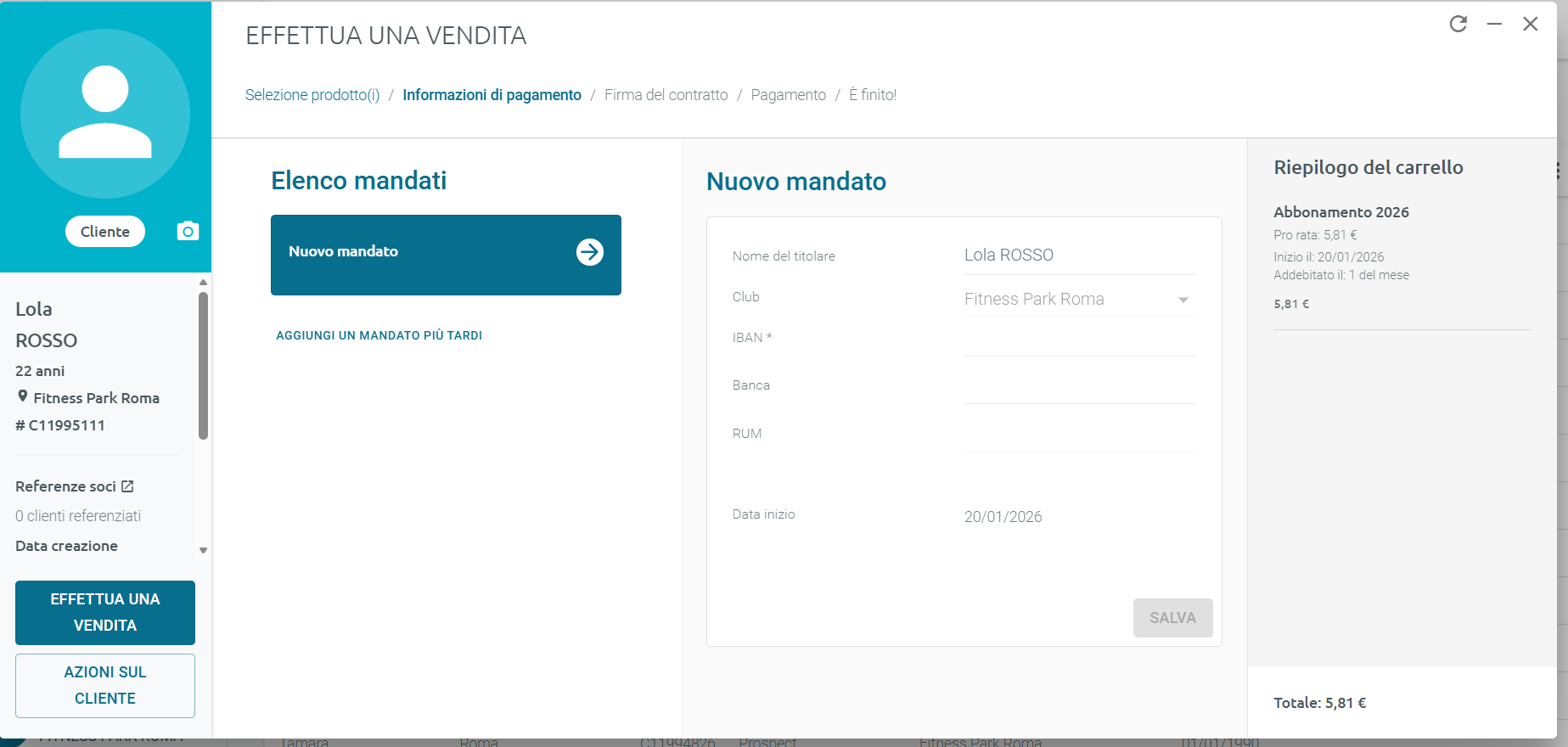Click the camera icon to change photo
Screen dimensions: 1568x747
pyautogui.click(x=188, y=231)
